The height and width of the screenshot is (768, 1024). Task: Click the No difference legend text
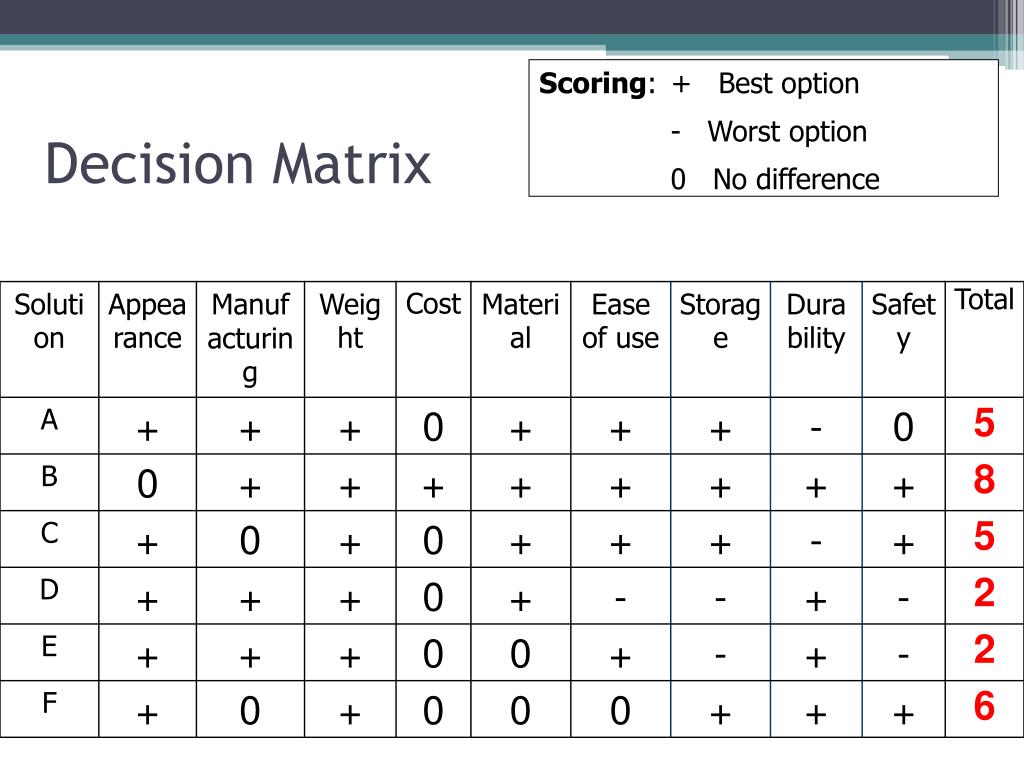click(796, 179)
